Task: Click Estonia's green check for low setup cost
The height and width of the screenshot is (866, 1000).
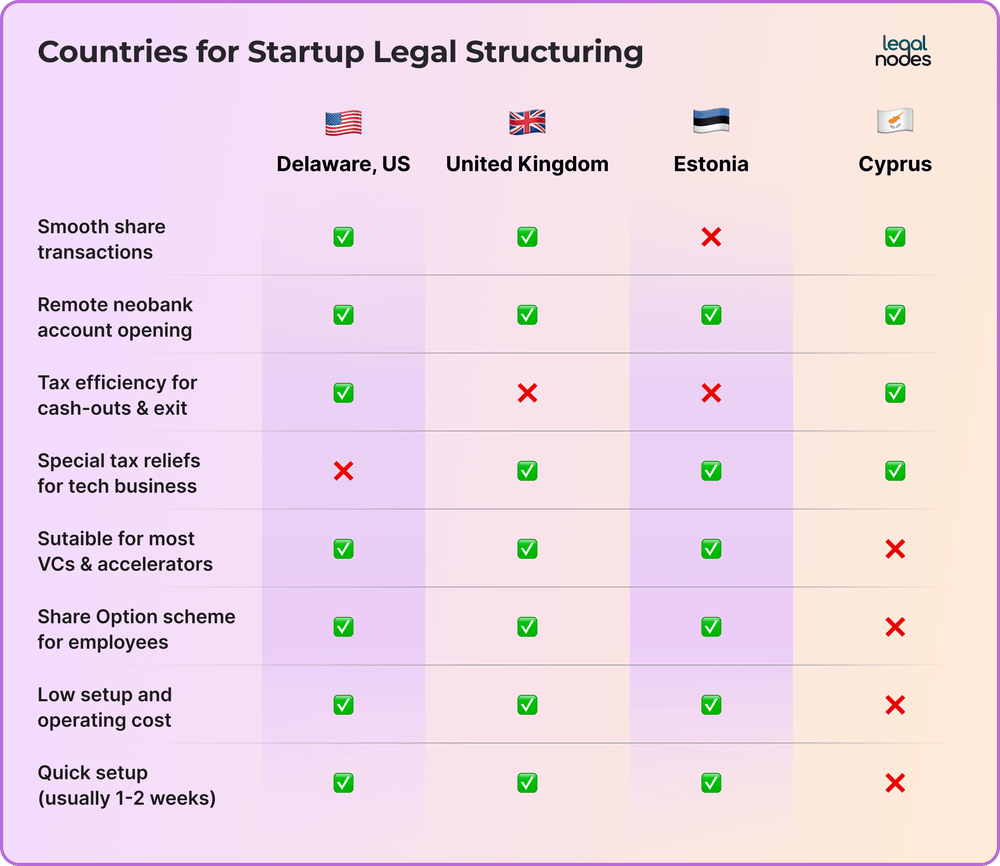Action: click(711, 705)
